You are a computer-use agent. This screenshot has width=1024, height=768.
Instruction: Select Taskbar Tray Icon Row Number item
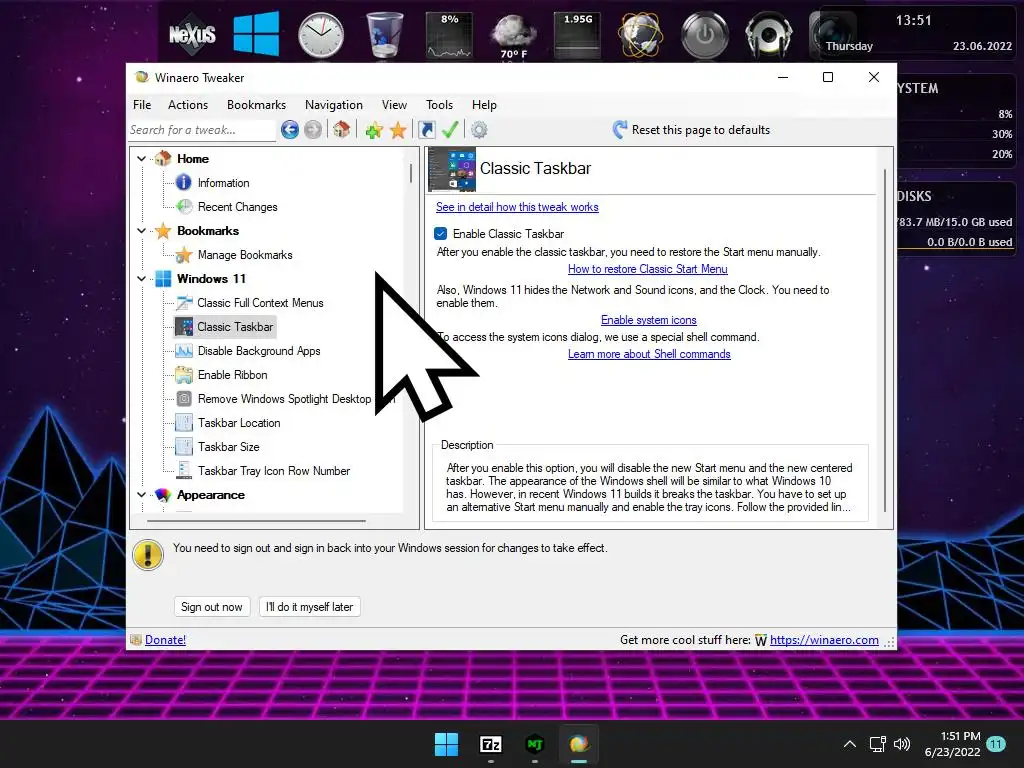(274, 471)
